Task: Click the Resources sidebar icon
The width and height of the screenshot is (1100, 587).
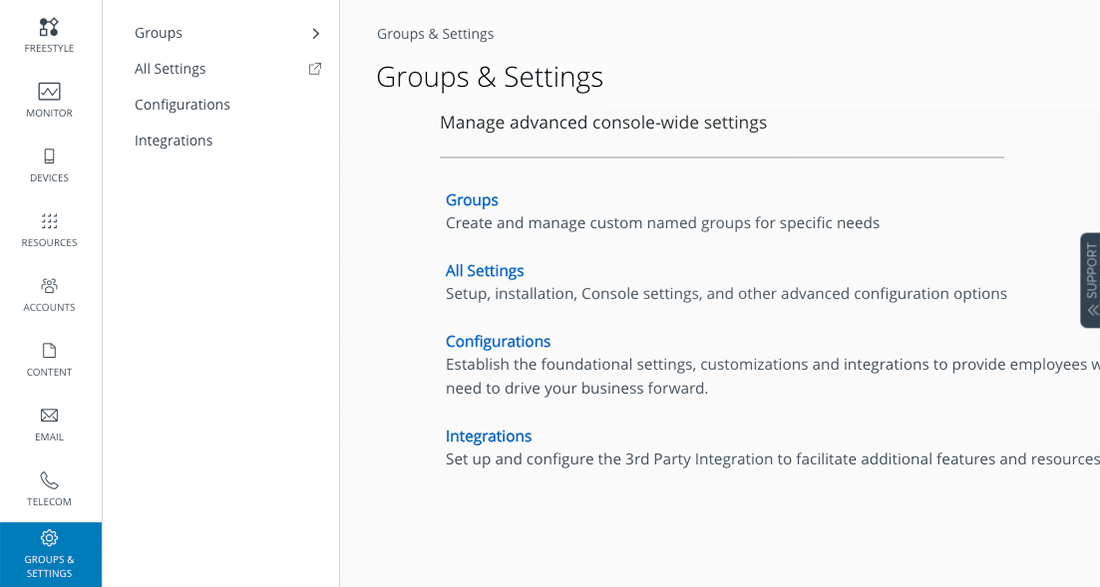Action: coord(48,224)
